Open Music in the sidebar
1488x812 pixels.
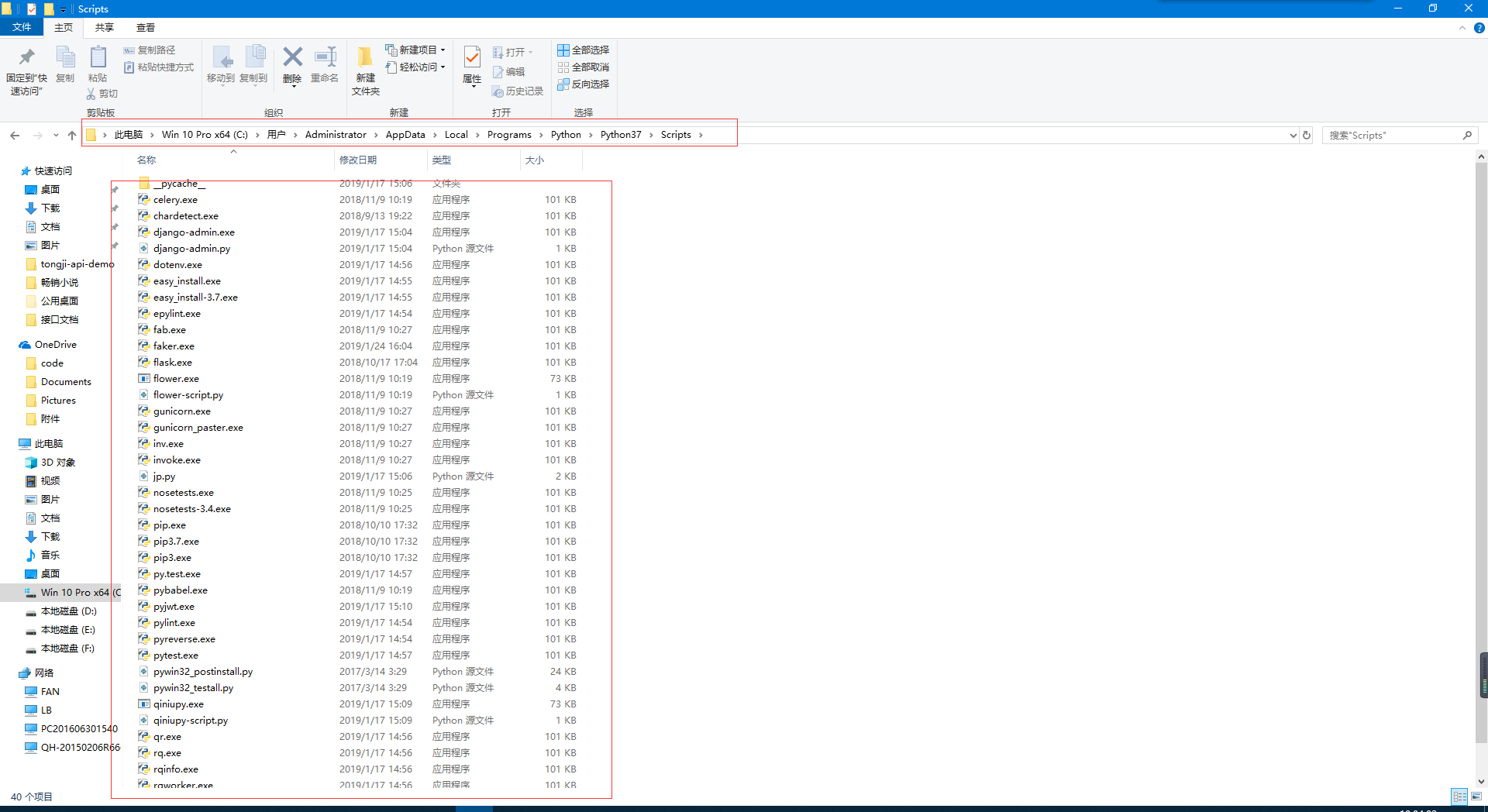[50, 556]
